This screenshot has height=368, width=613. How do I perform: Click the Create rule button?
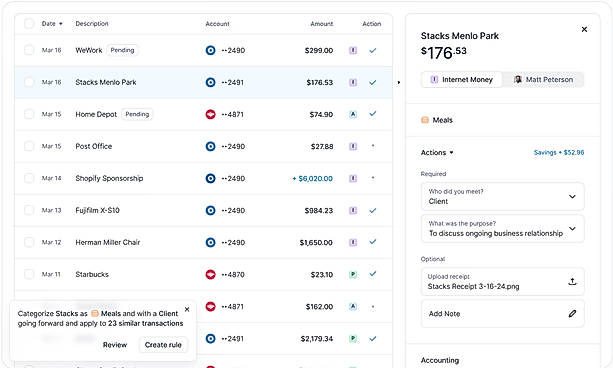[x=163, y=345]
